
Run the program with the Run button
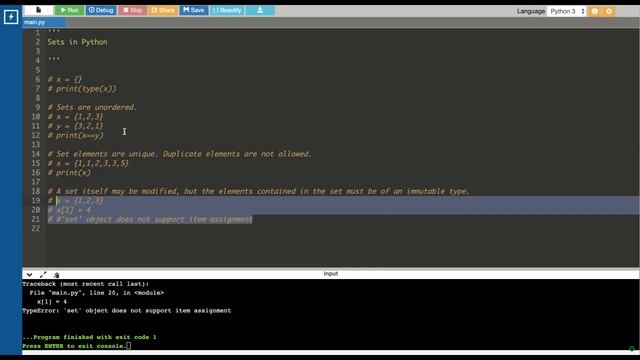point(69,10)
